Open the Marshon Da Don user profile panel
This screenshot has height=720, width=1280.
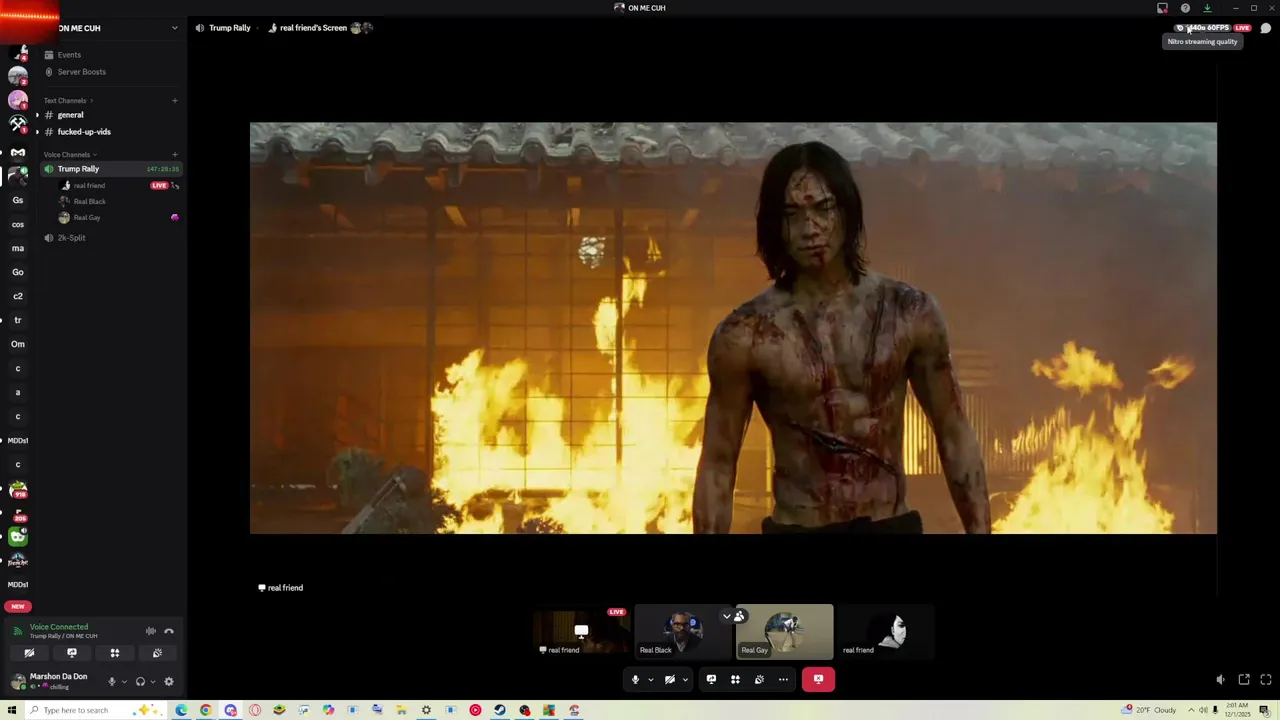pyautogui.click(x=50, y=681)
